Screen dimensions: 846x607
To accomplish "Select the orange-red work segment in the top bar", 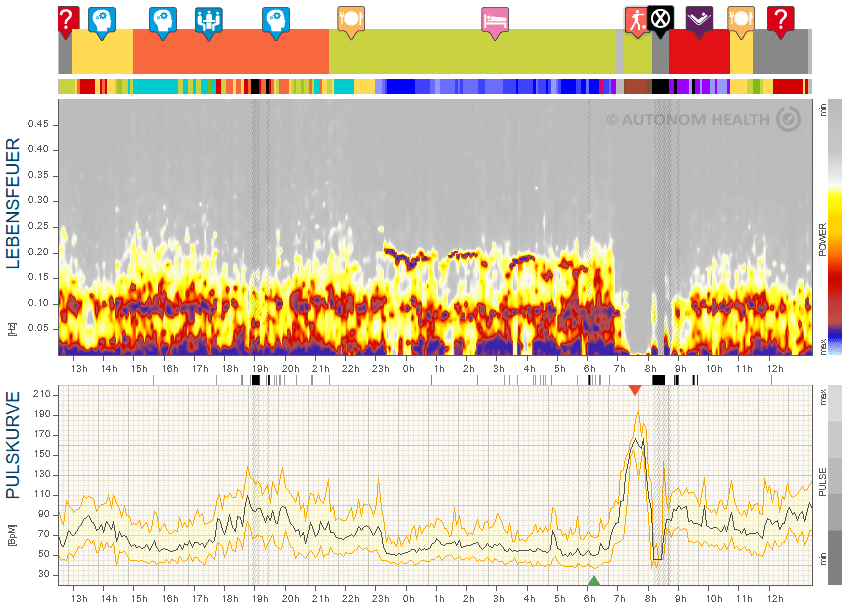I will pos(231,52).
